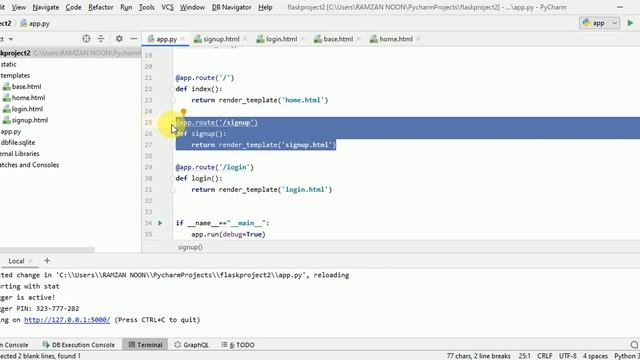Open the Navigate menu
Screen dimensions: 640x360
(x=46, y=7)
